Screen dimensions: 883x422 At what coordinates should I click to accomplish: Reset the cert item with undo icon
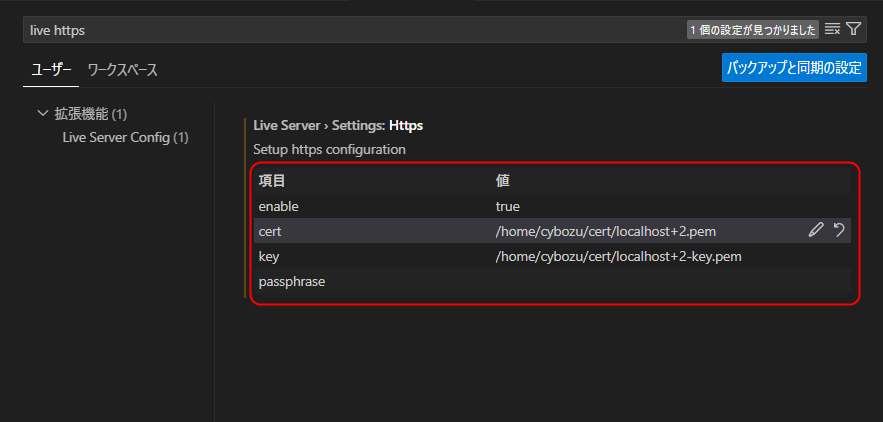839,231
